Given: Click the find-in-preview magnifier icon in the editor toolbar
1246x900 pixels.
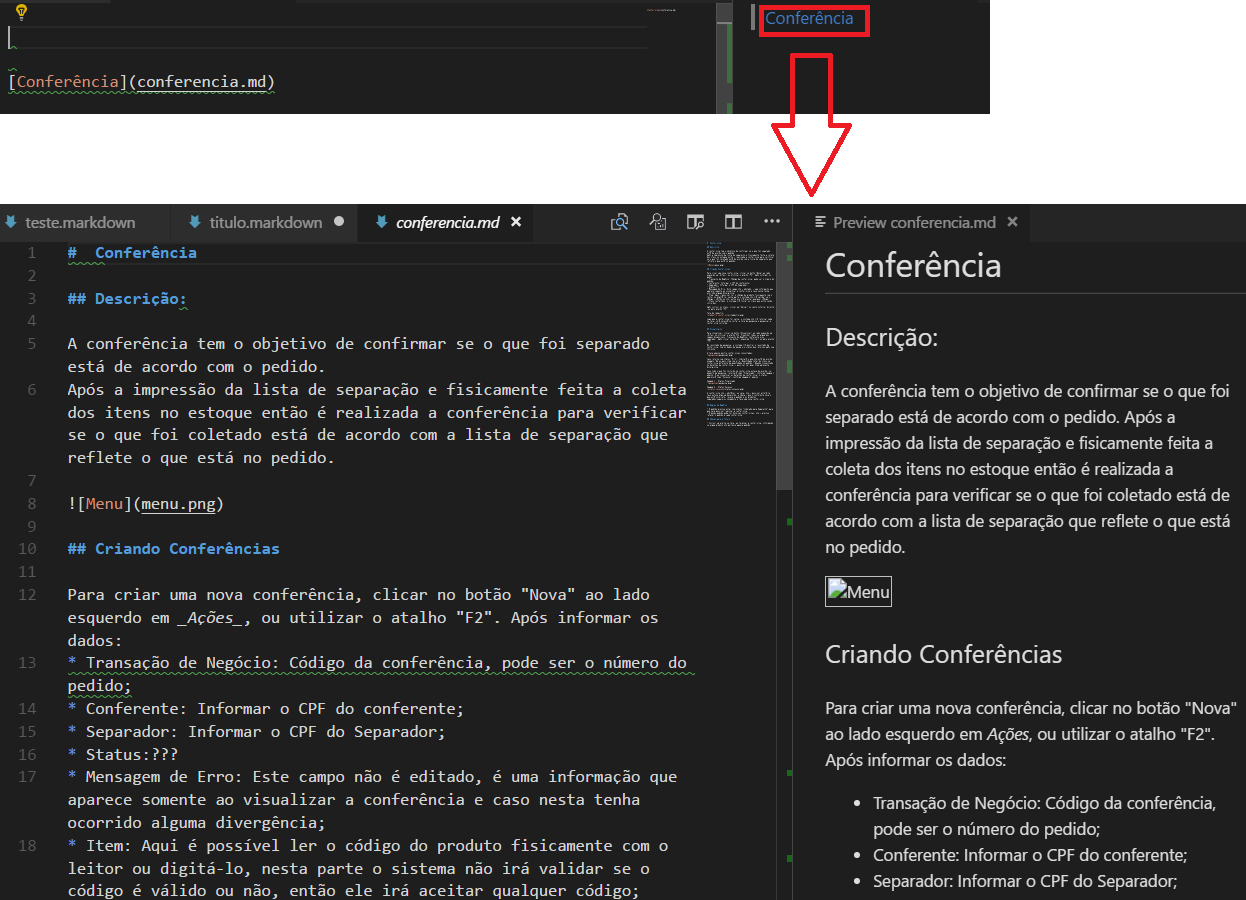Looking at the screenshot, I should 620,222.
